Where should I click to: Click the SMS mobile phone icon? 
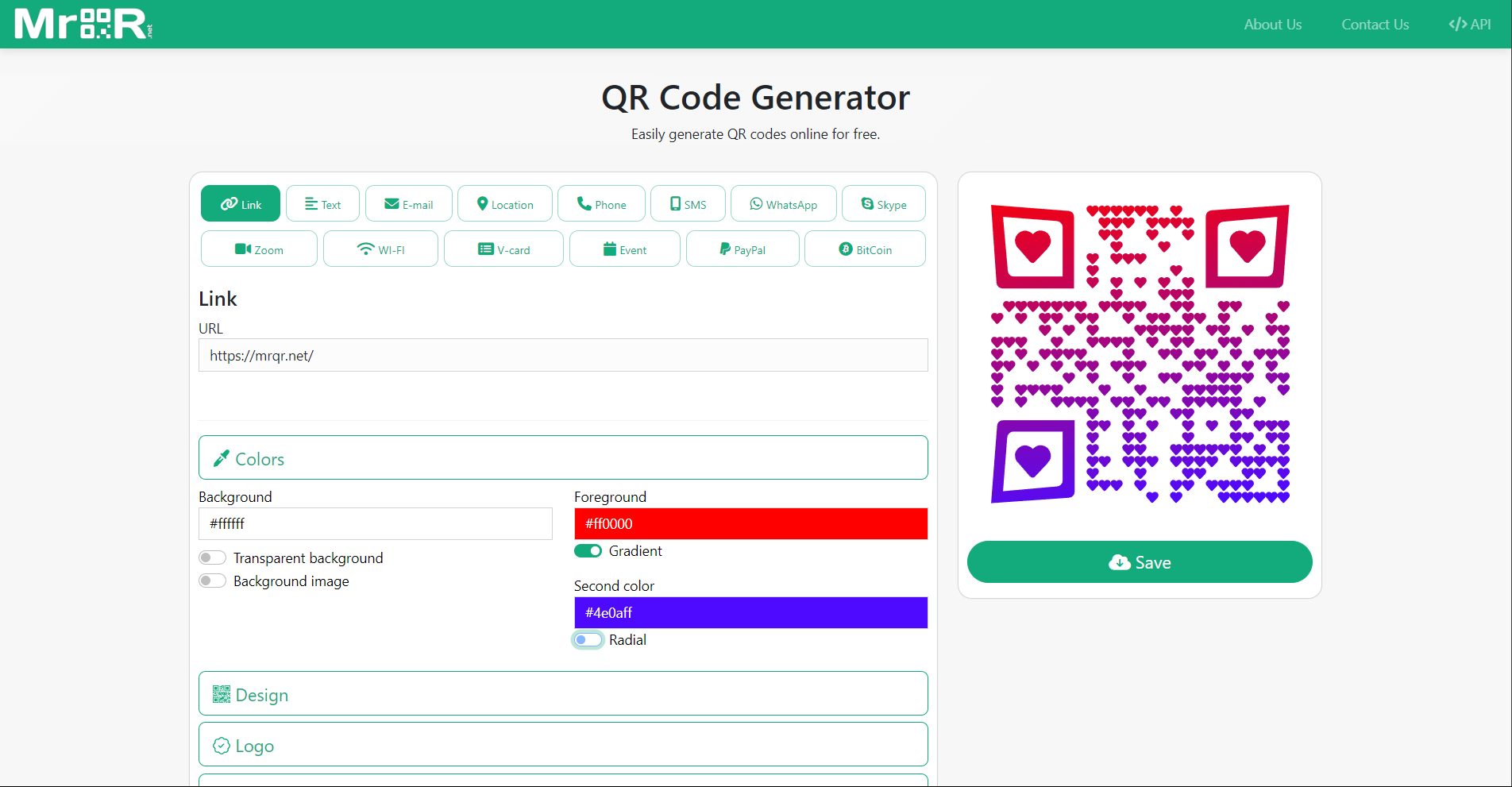675,204
